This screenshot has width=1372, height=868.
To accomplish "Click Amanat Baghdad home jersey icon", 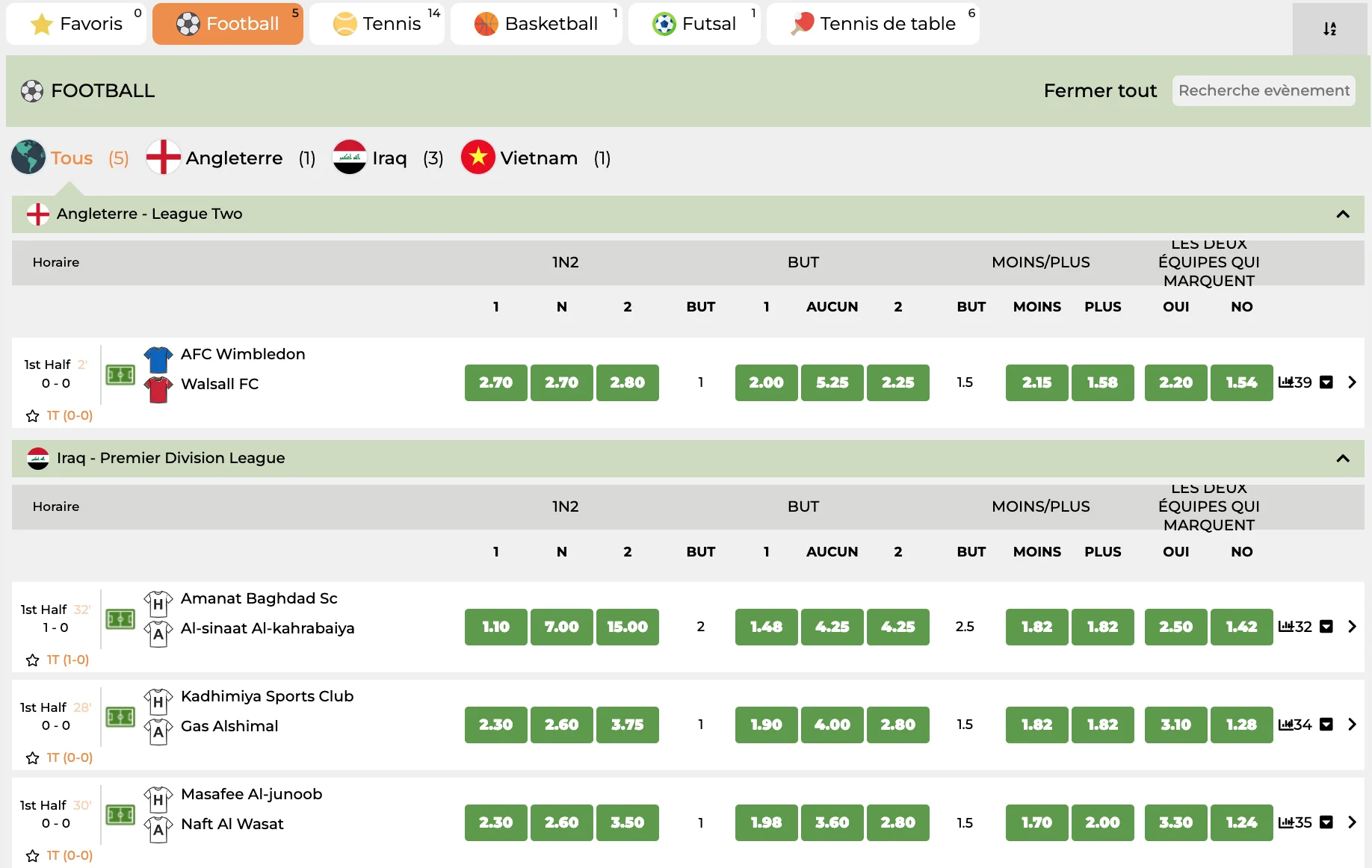I will click(158, 604).
